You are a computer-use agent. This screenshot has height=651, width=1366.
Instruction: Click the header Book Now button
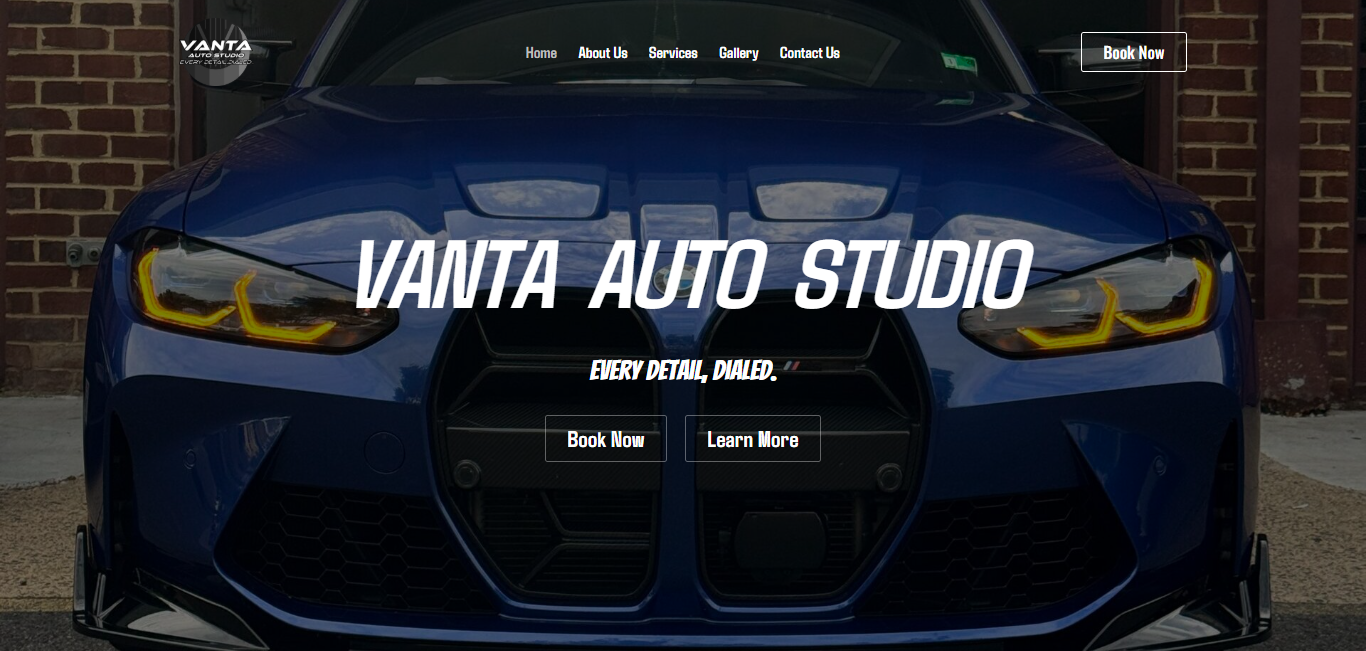[1134, 52]
